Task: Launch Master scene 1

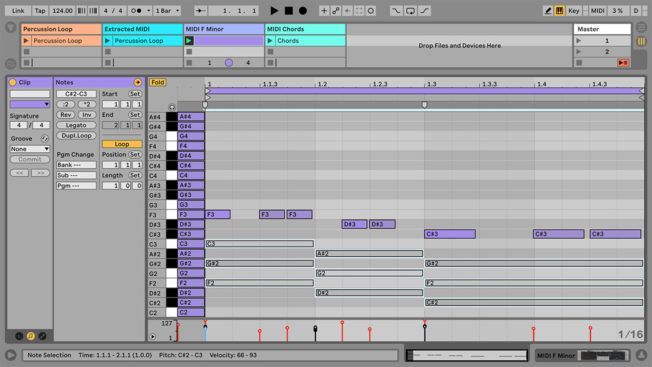Action: 578,41
